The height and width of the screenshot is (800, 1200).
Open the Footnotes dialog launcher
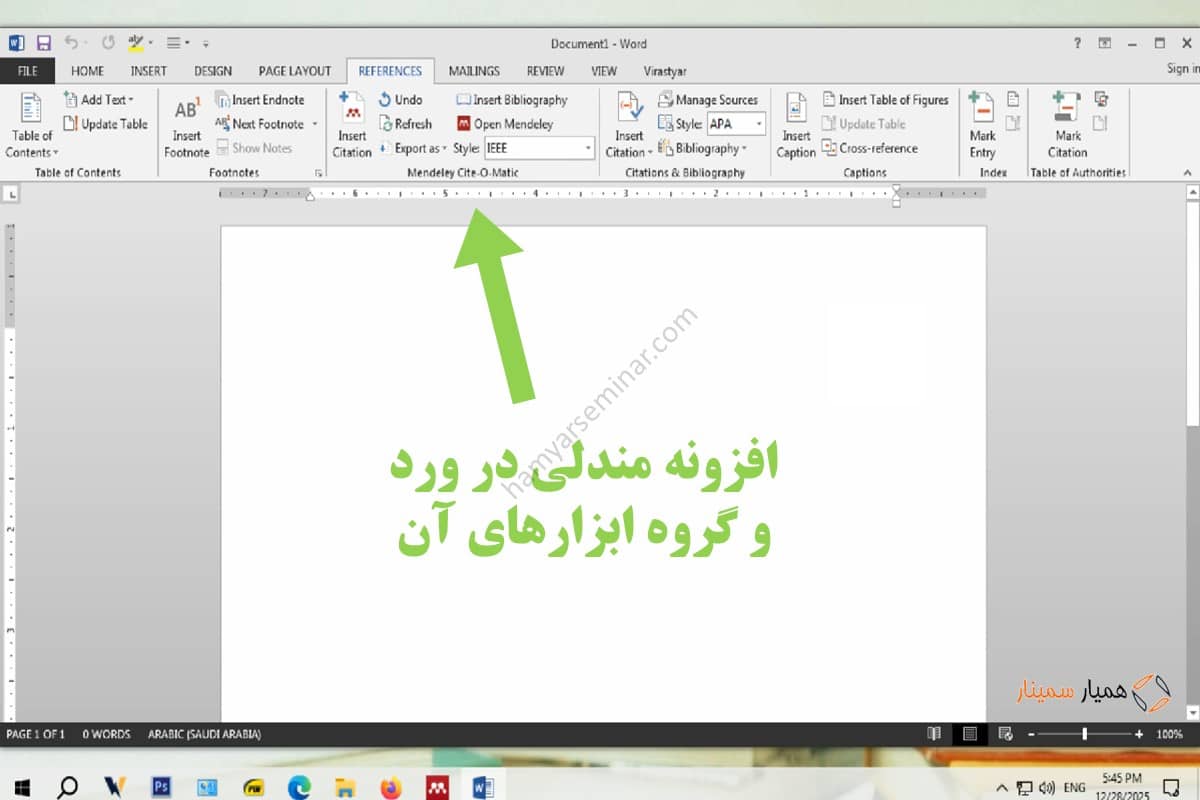click(x=319, y=173)
